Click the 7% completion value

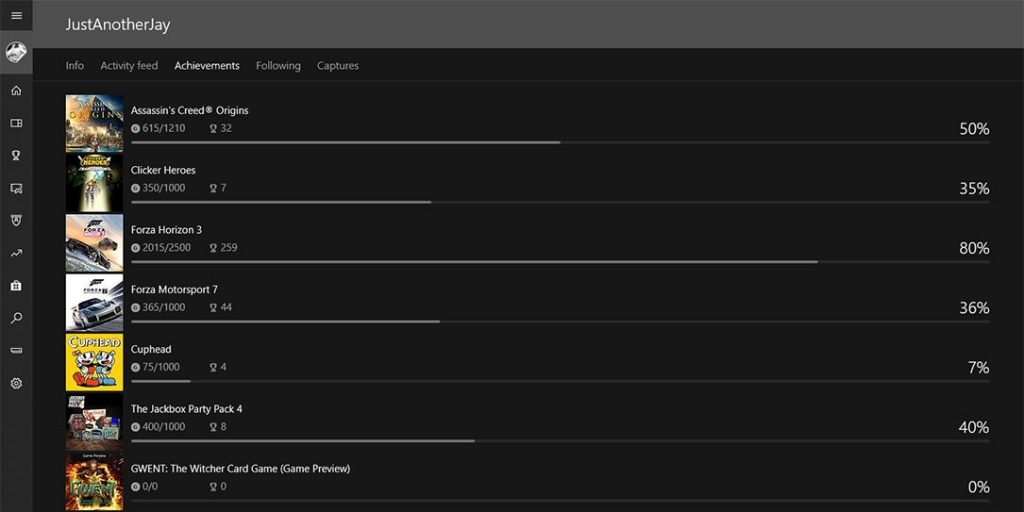pyautogui.click(x=979, y=368)
